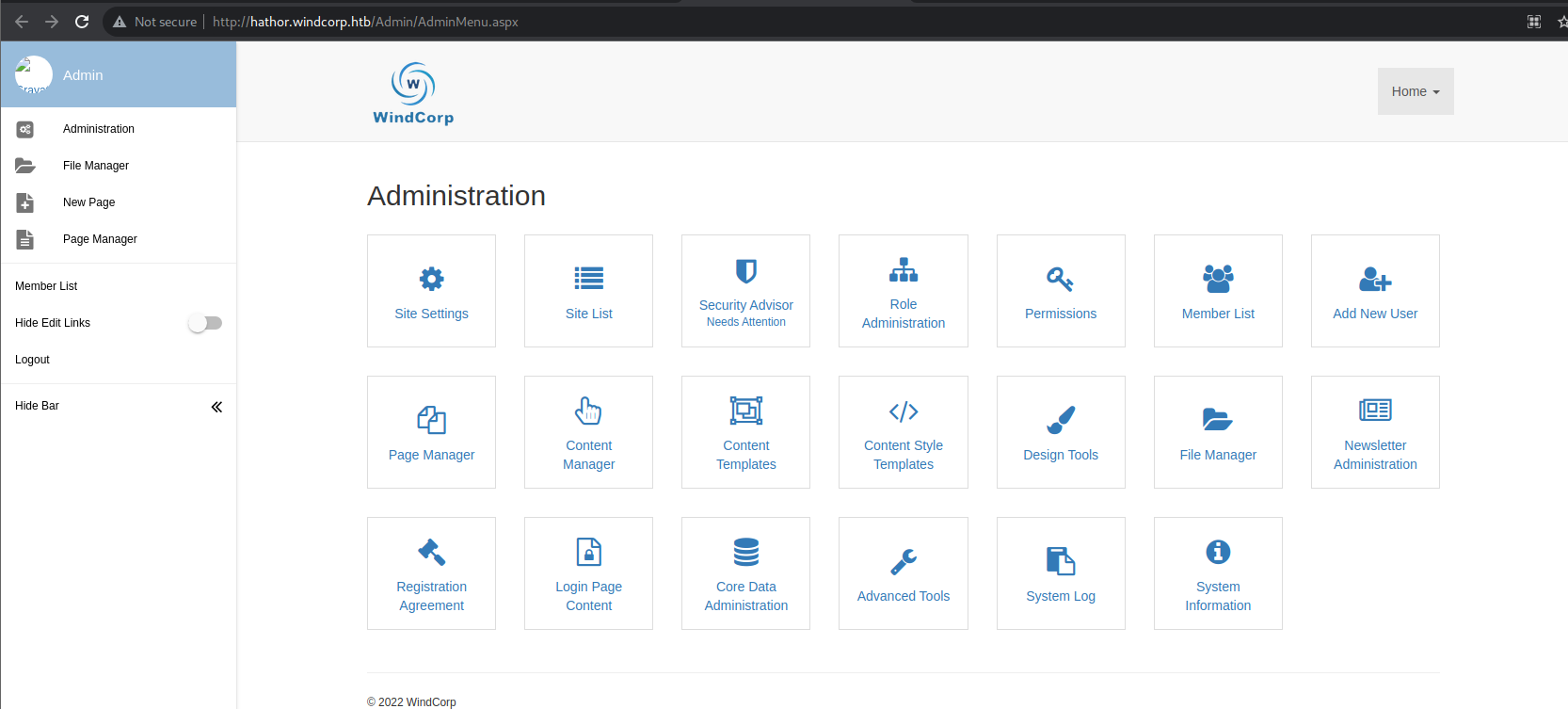Click the Security Advisor shield icon
The image size is (1568, 709).
click(x=745, y=271)
